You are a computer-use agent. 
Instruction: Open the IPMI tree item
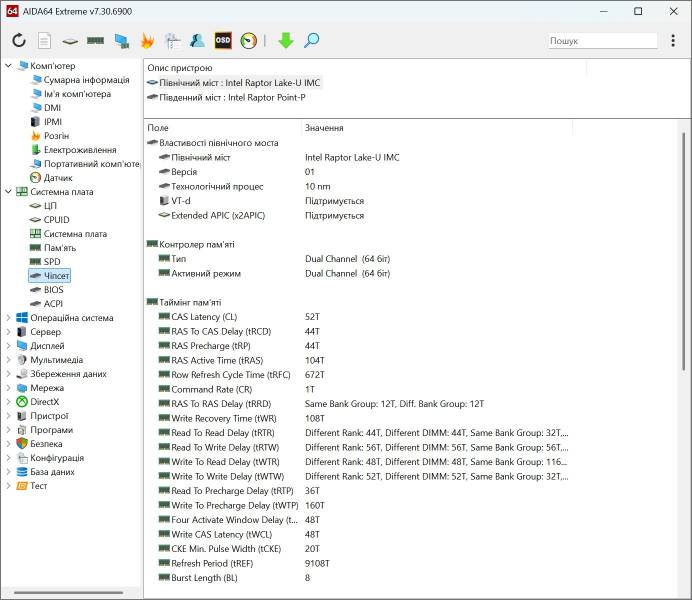[53, 122]
